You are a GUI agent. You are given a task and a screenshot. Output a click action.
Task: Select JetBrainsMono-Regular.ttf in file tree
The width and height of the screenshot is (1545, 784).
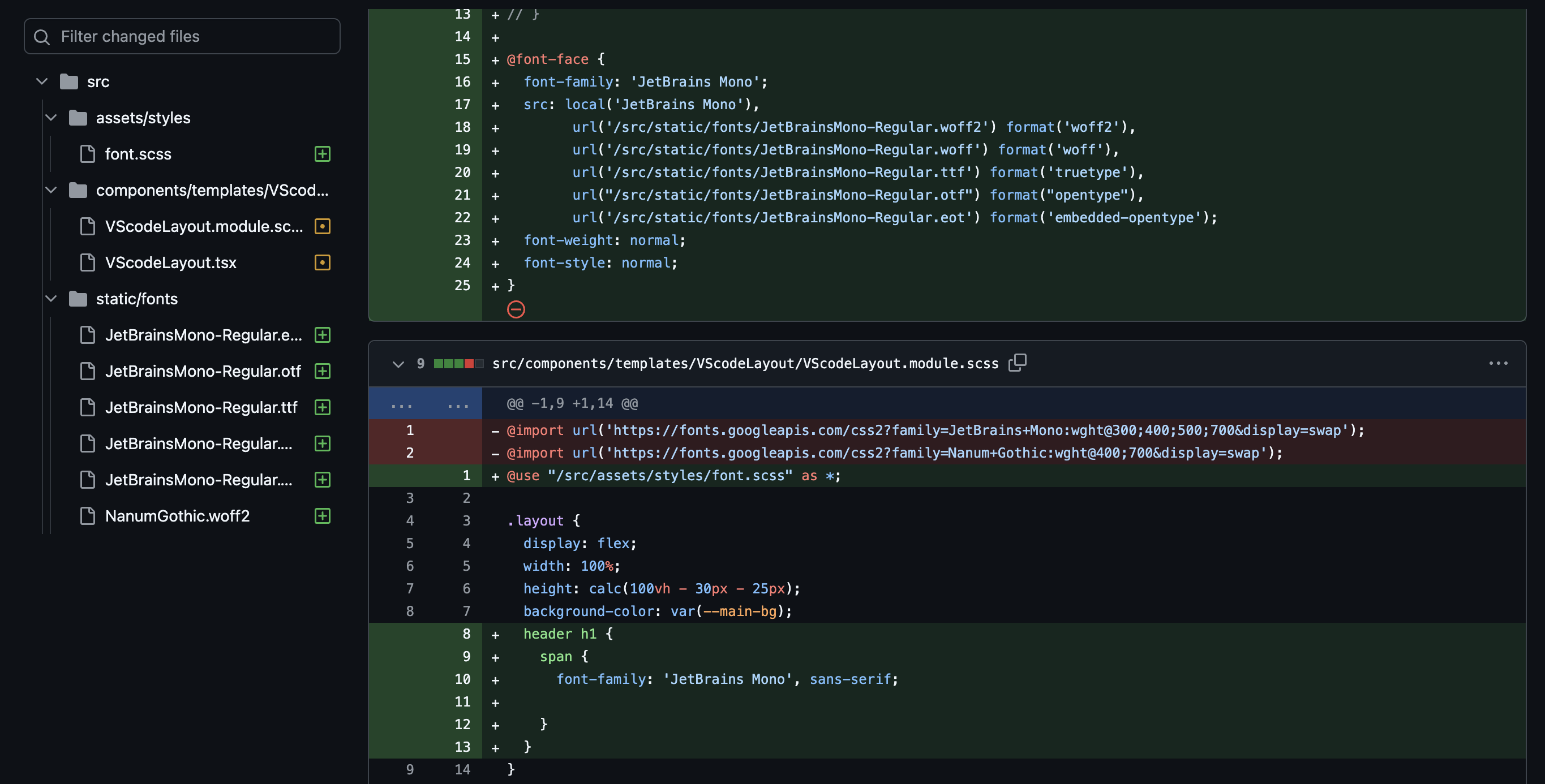[201, 408]
